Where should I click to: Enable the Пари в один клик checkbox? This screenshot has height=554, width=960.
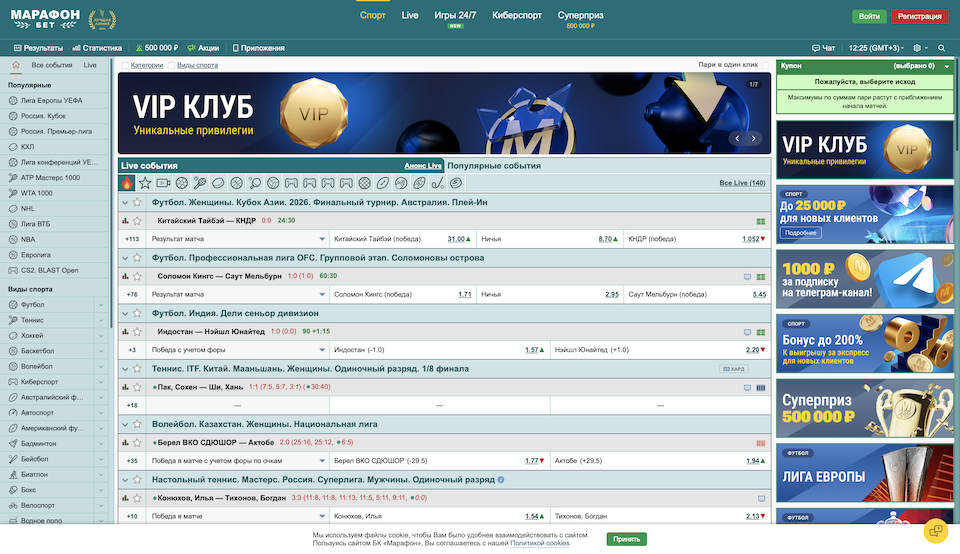coord(766,65)
